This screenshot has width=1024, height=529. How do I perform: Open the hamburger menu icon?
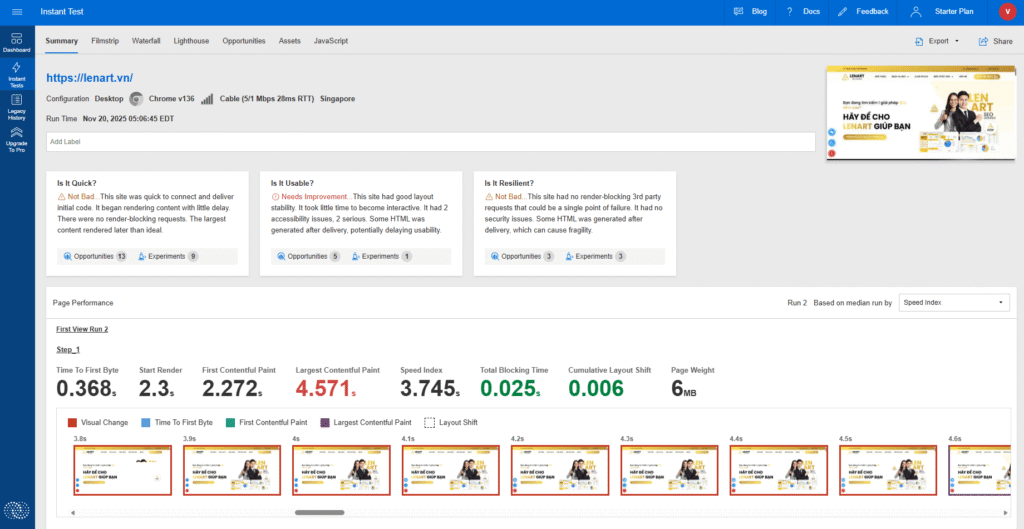coord(17,12)
